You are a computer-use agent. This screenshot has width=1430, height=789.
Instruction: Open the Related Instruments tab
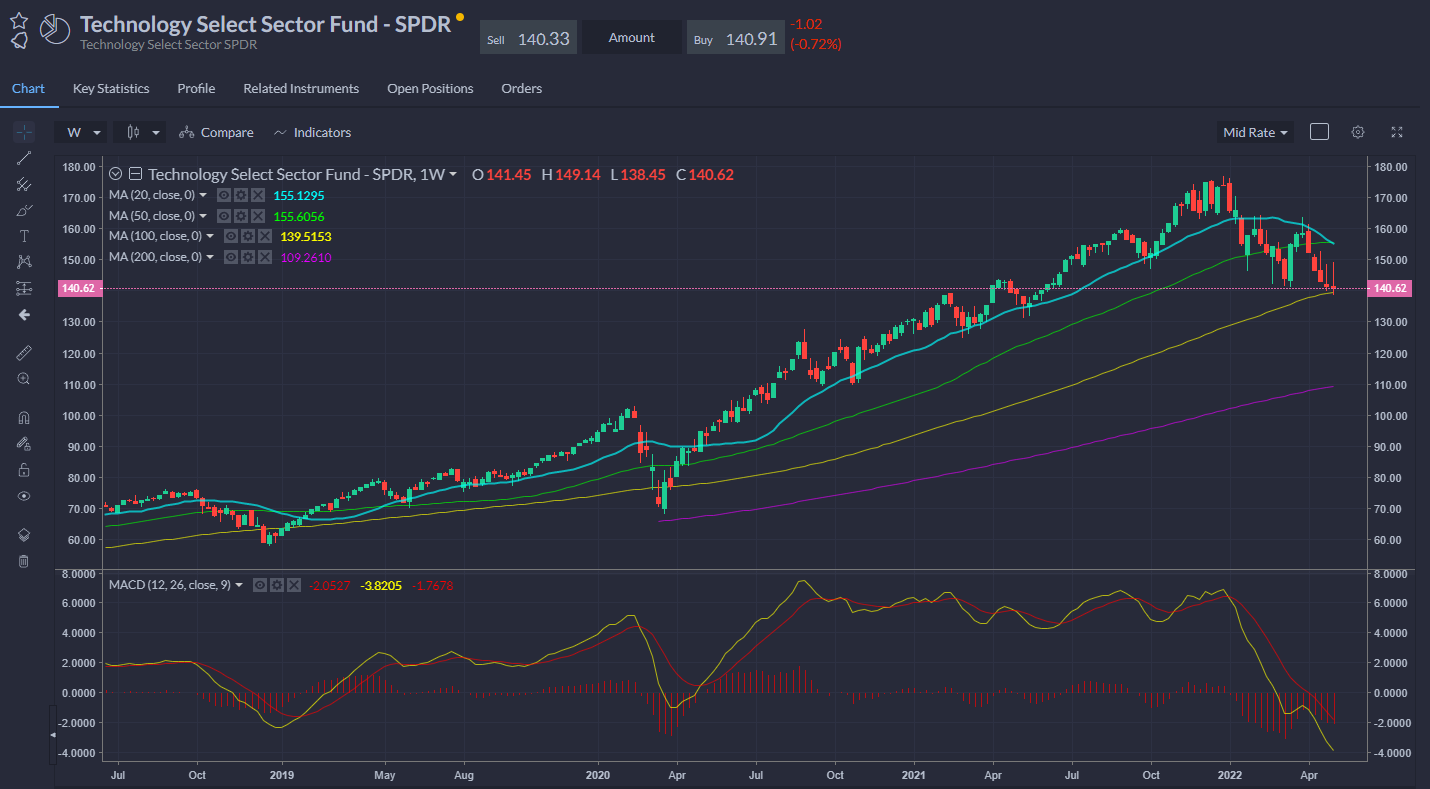[x=301, y=88]
